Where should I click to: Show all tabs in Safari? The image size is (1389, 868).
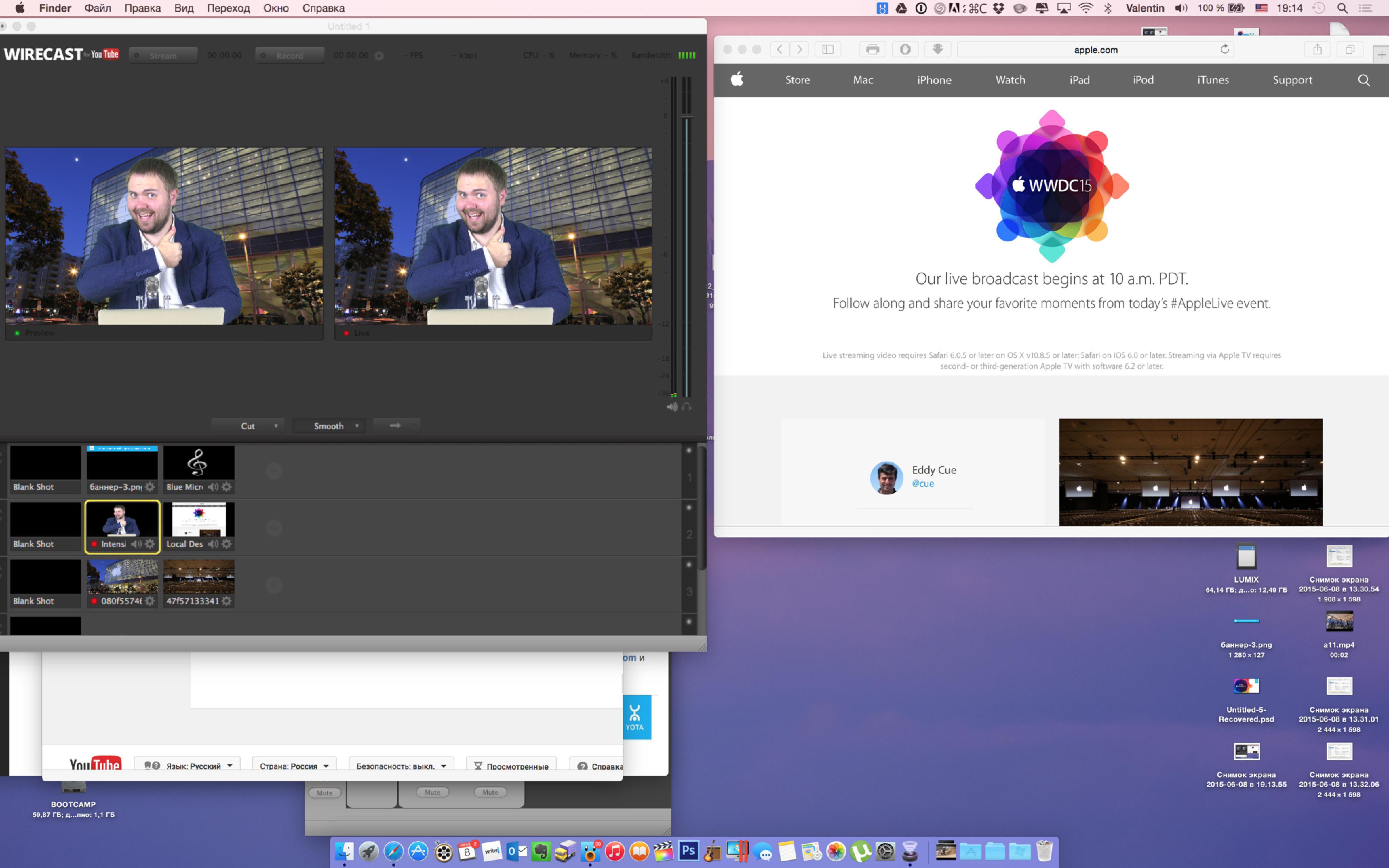coord(1350,50)
